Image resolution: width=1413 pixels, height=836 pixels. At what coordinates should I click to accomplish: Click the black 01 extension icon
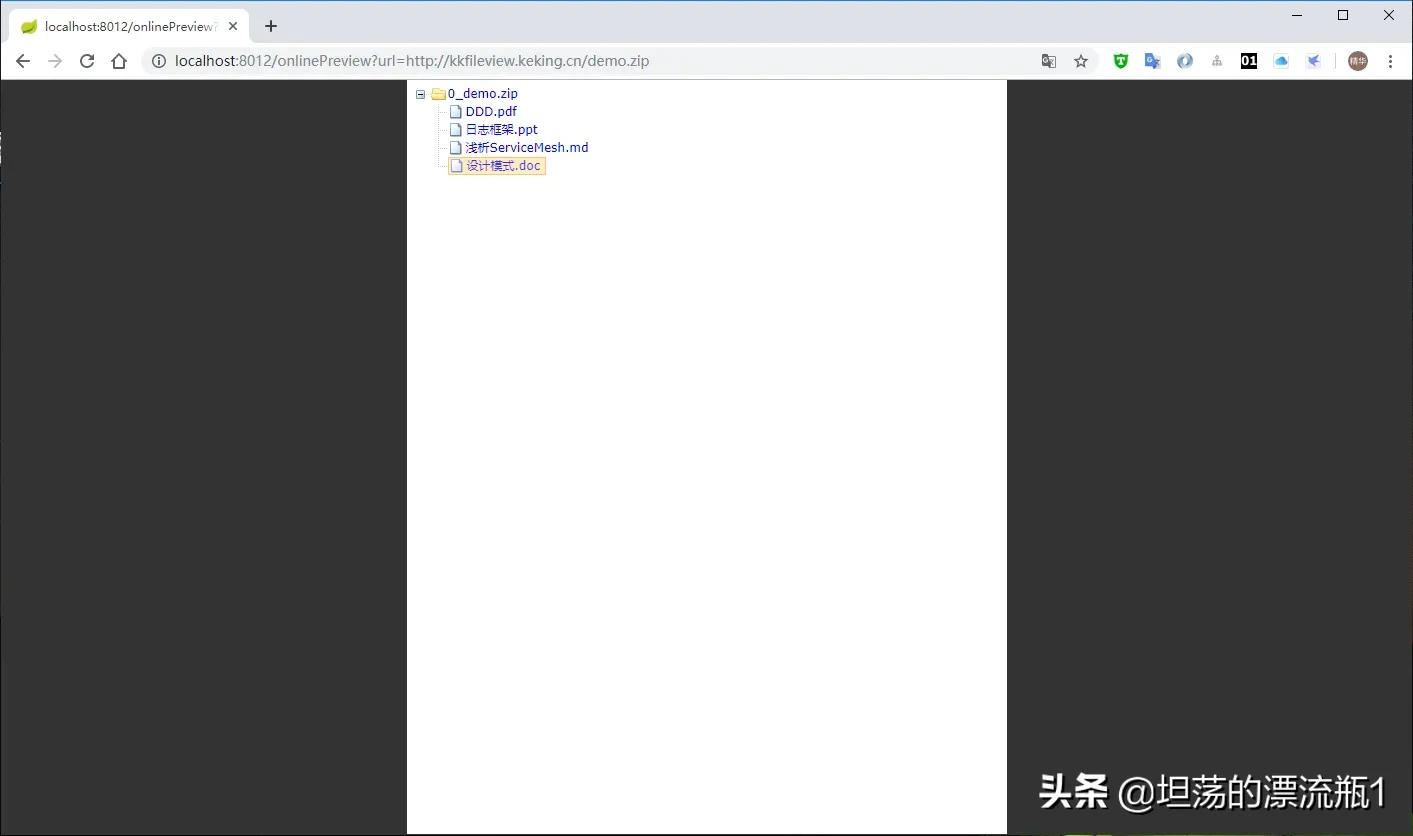[1249, 61]
